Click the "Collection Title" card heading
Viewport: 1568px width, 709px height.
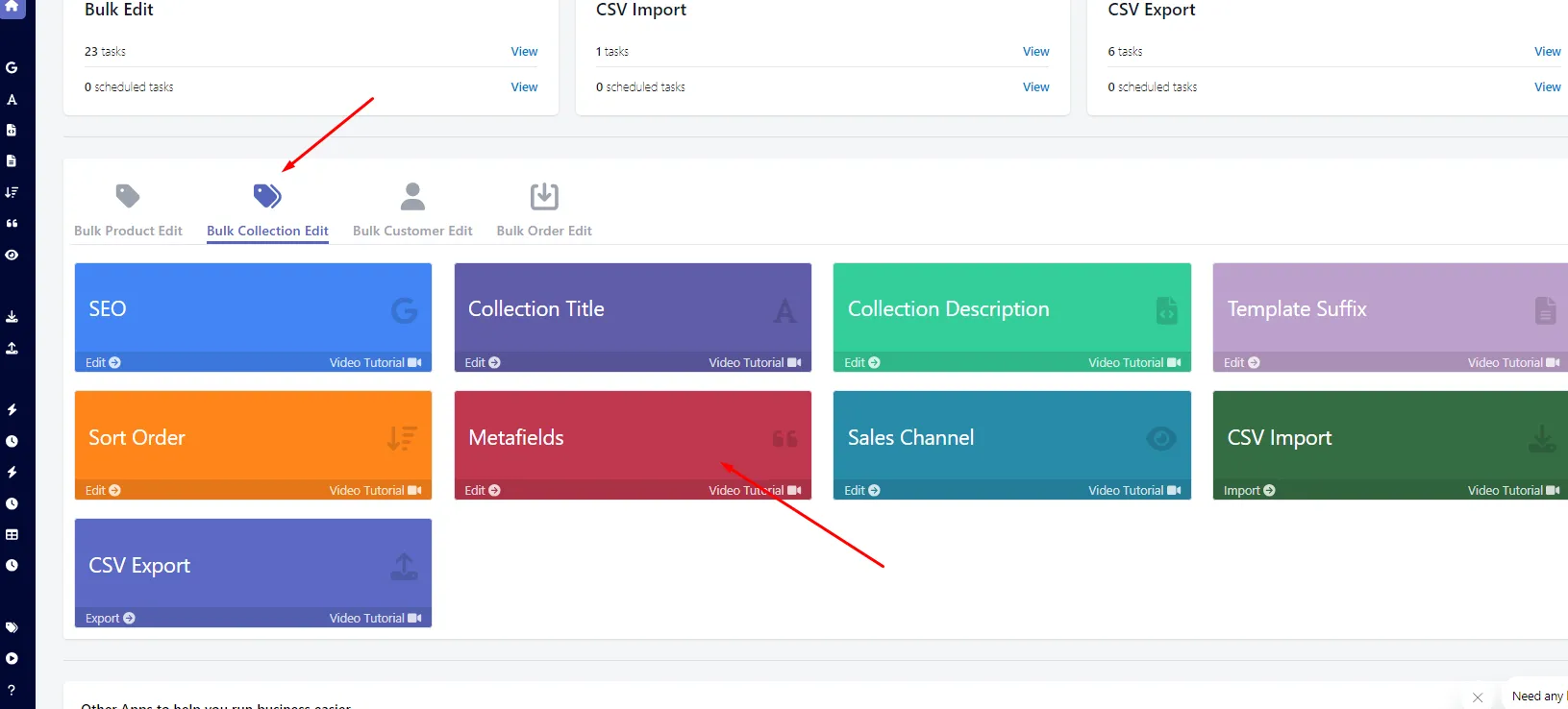tap(536, 308)
